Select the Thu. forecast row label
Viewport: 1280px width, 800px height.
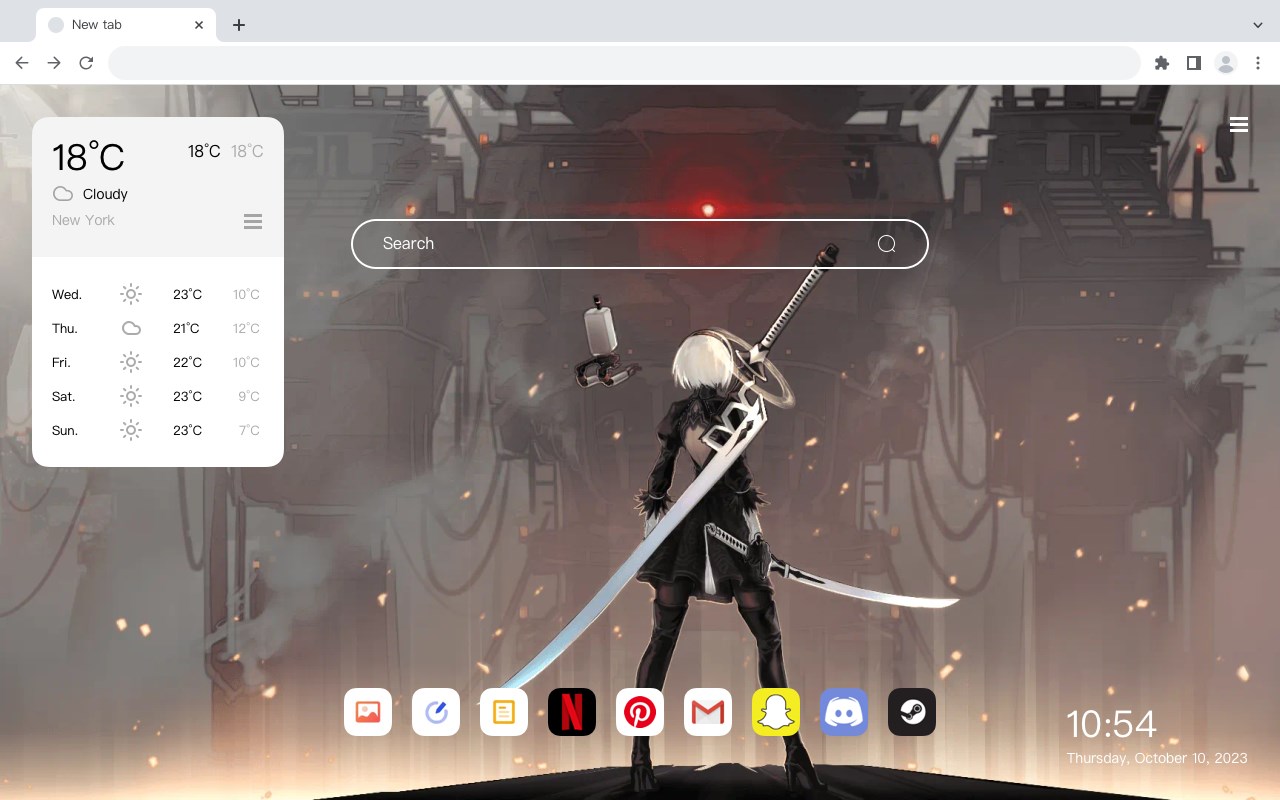[x=65, y=329]
